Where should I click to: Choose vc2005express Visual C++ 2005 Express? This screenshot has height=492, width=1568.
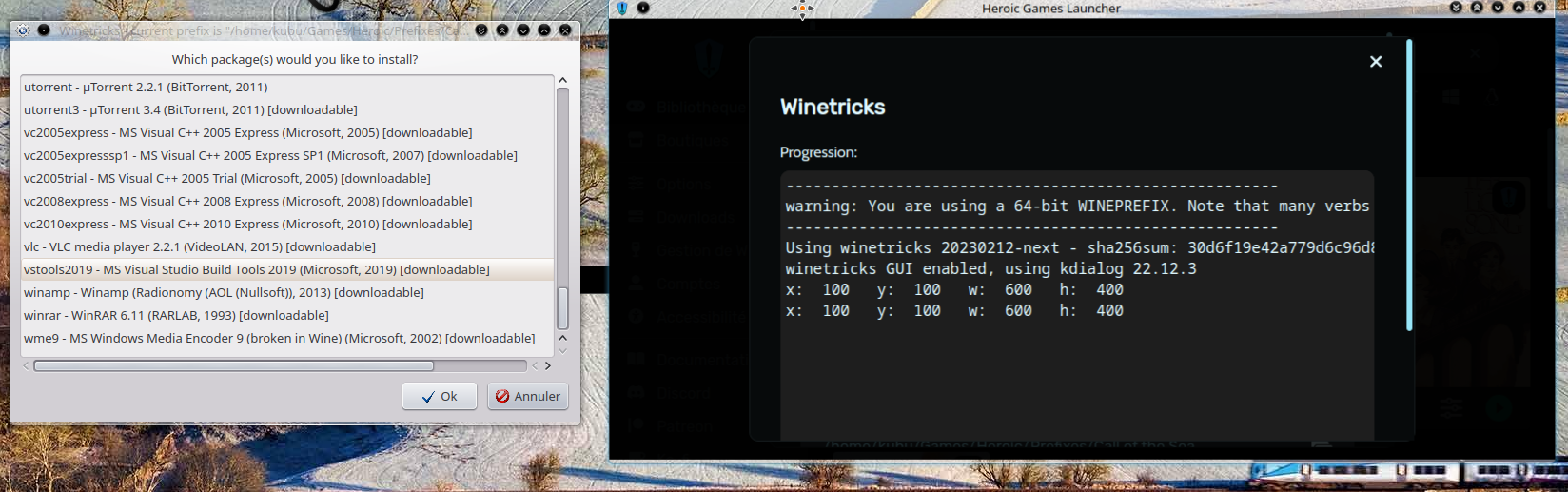pos(286,132)
